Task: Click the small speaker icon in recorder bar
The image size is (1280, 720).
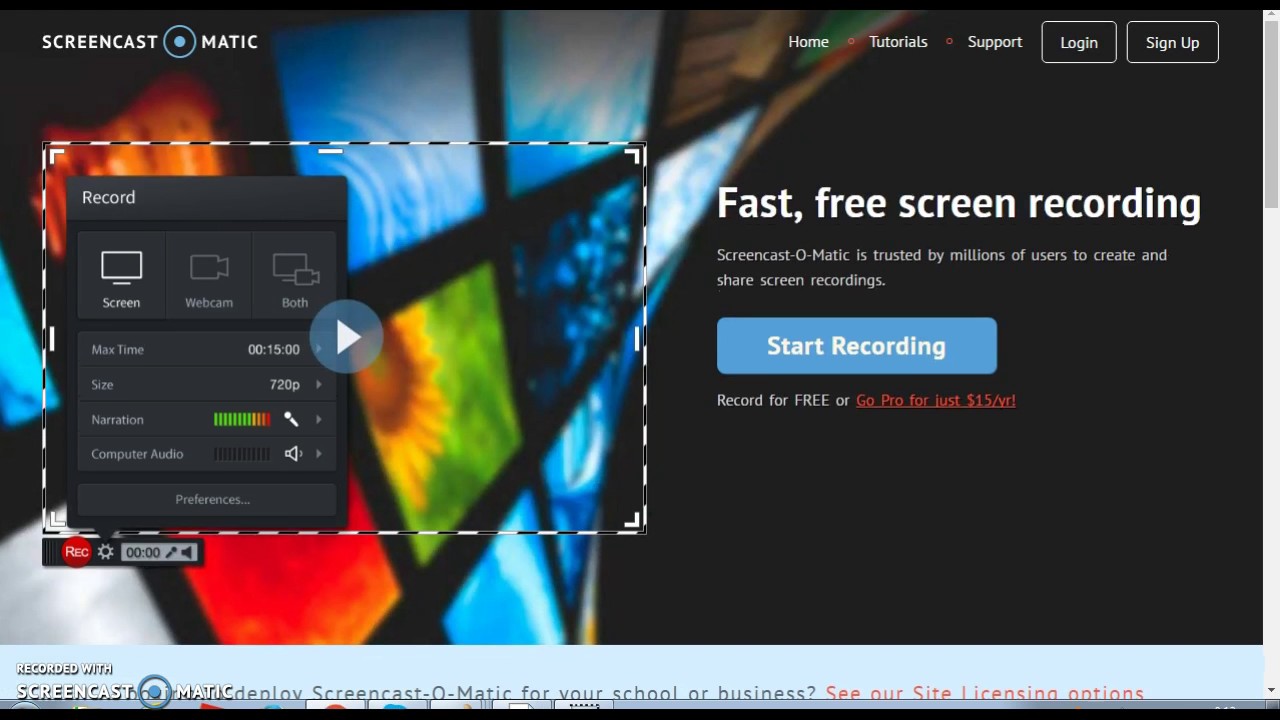Action: click(x=188, y=552)
